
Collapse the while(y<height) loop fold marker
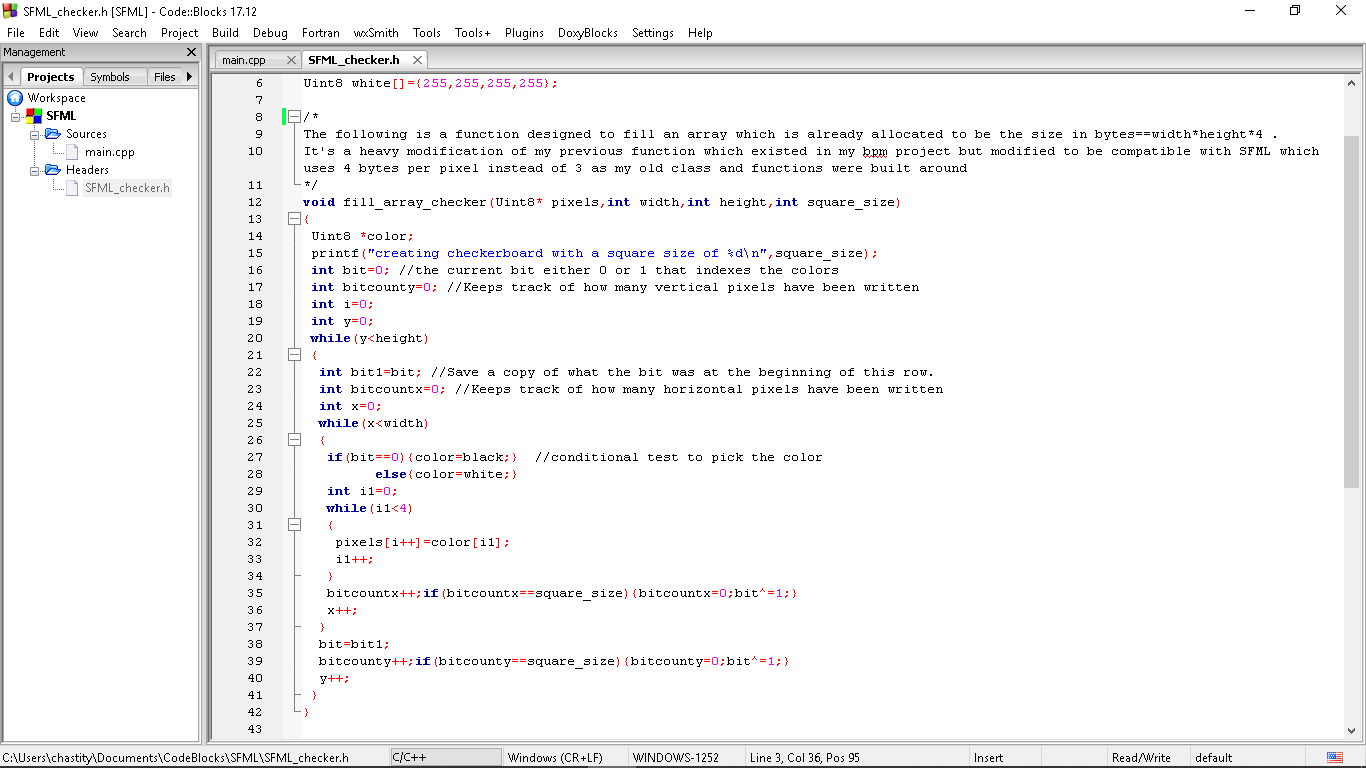294,354
